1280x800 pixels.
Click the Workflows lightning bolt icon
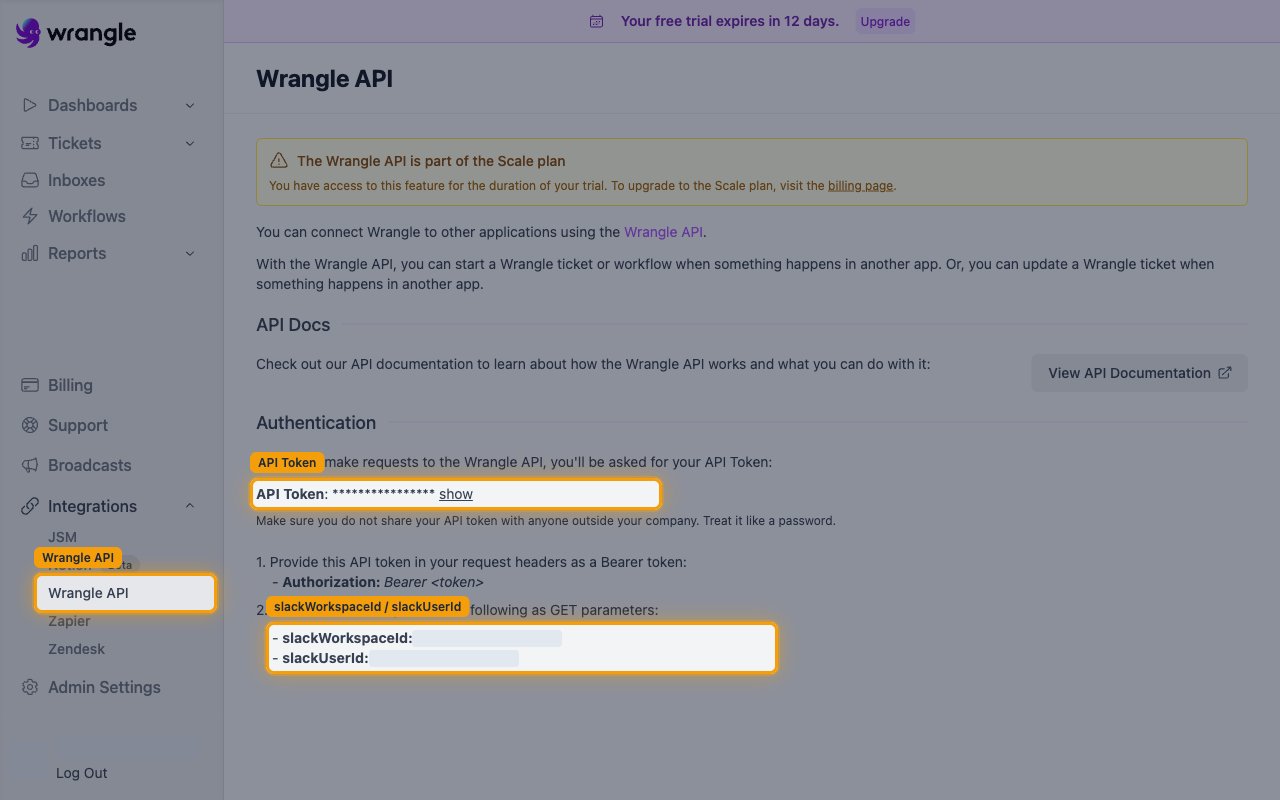click(x=30, y=216)
